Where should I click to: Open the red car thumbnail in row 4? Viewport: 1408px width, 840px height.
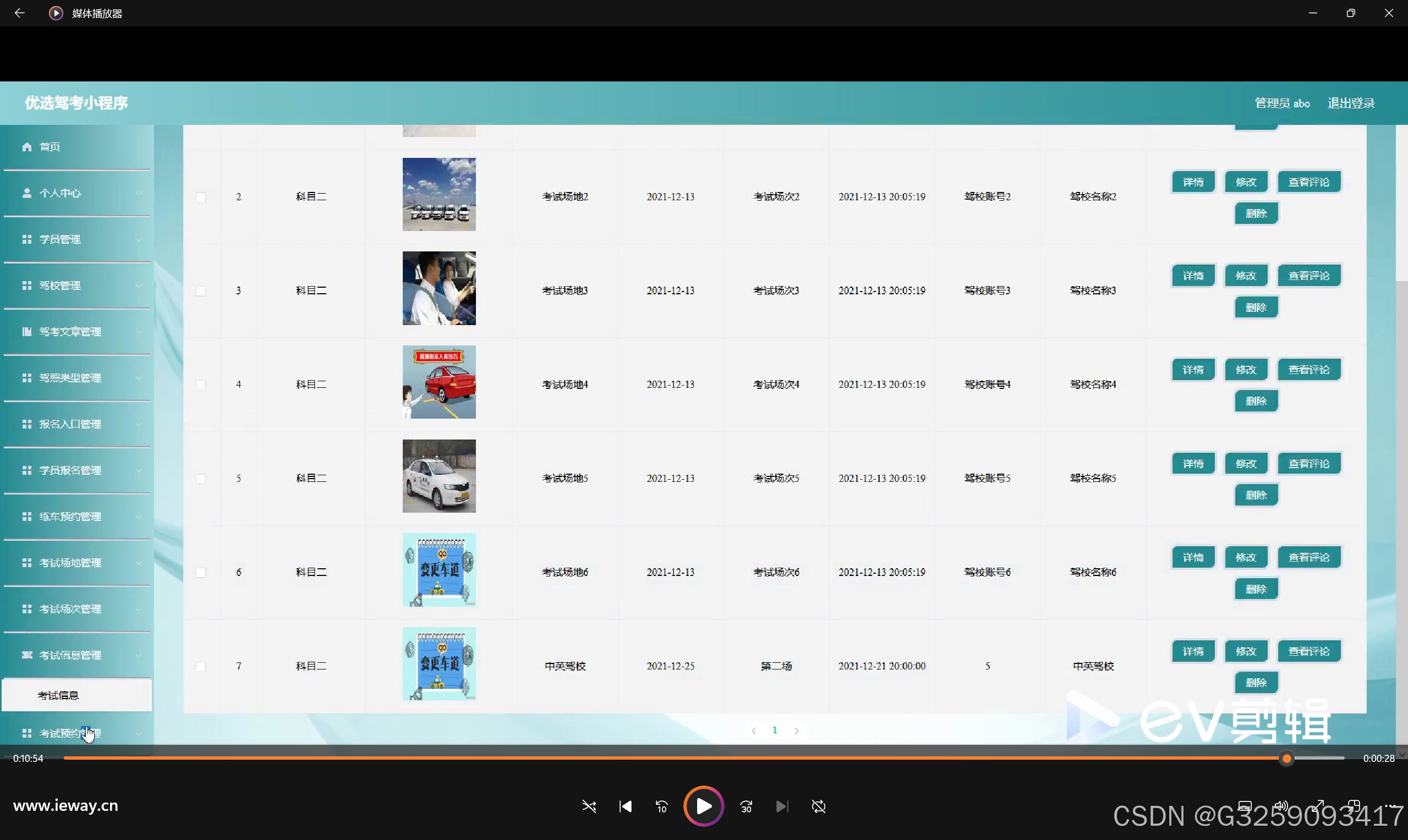click(x=439, y=382)
